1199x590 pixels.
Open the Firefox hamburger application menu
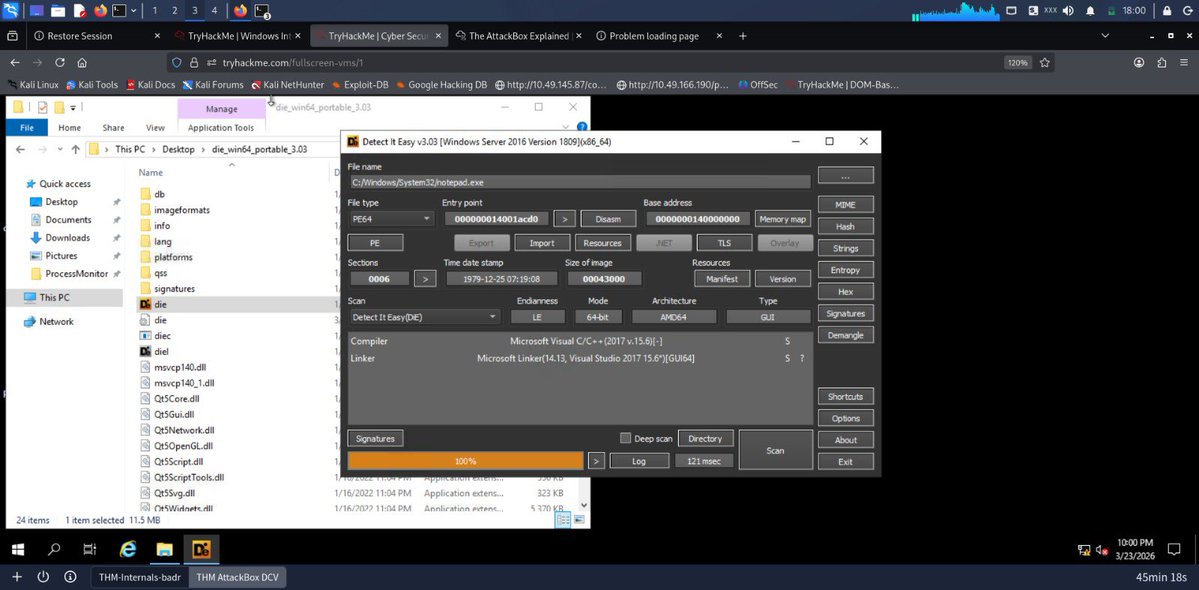[1184, 63]
